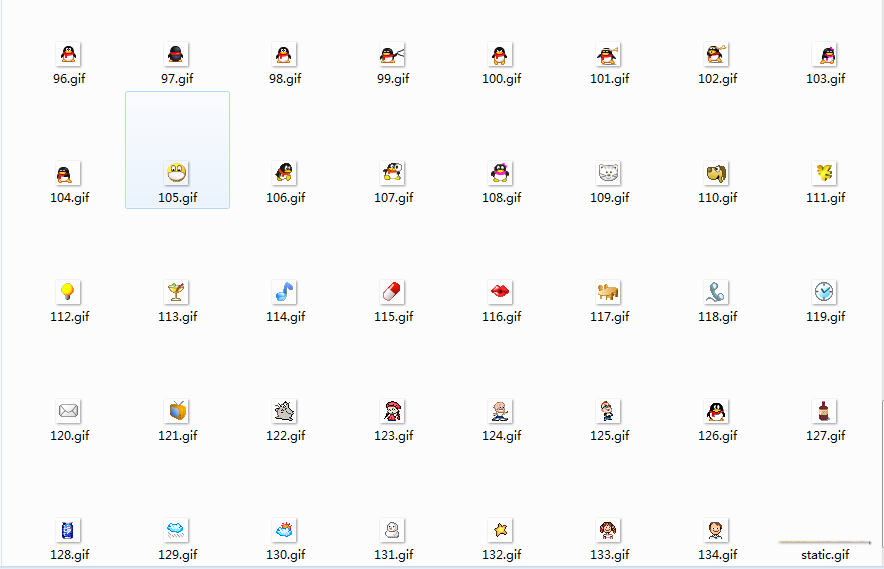
Task: Click the 123.gif file name label
Action: [x=394, y=436]
